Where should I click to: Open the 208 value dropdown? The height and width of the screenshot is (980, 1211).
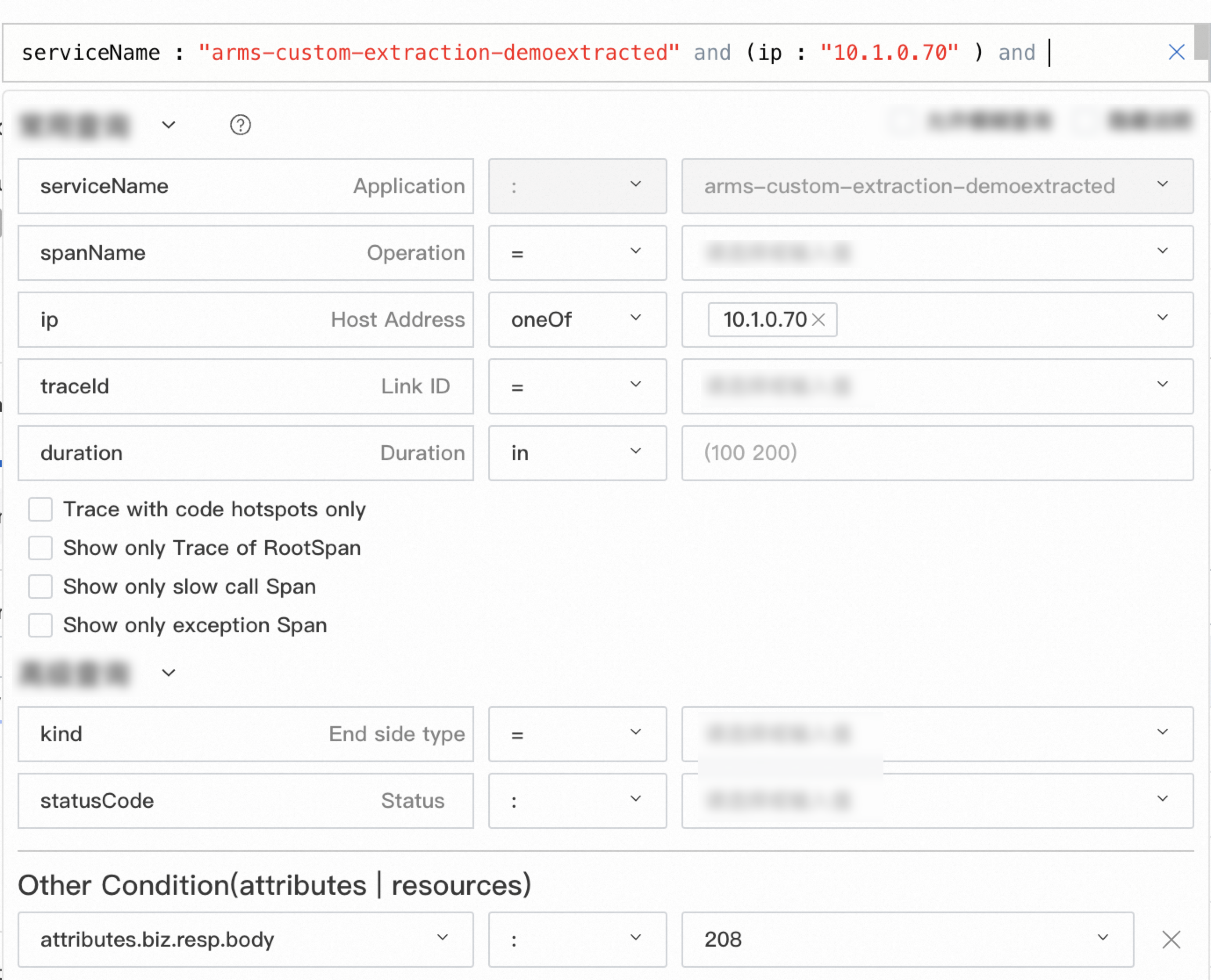(x=907, y=939)
